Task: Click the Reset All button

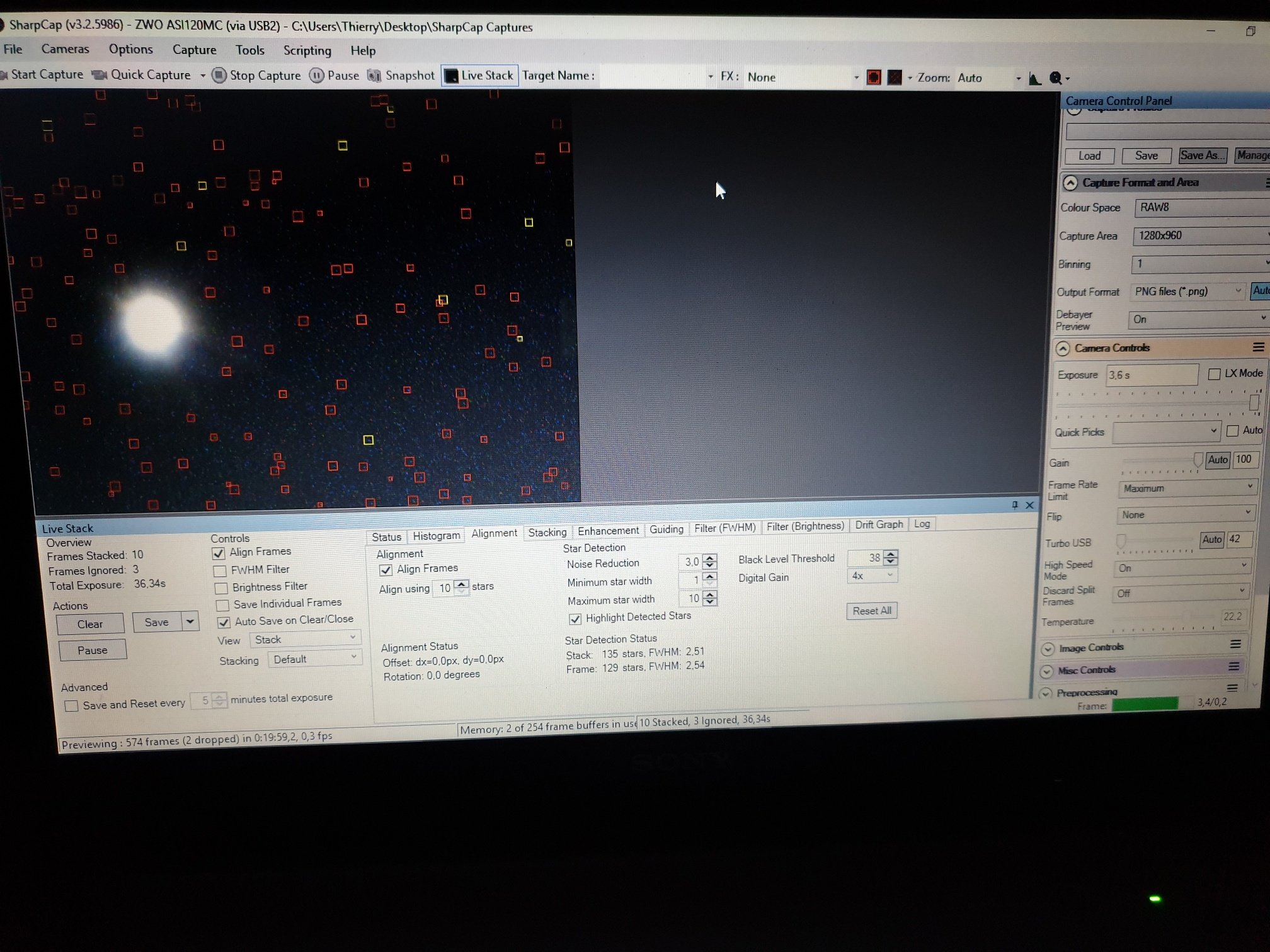Action: [871, 611]
